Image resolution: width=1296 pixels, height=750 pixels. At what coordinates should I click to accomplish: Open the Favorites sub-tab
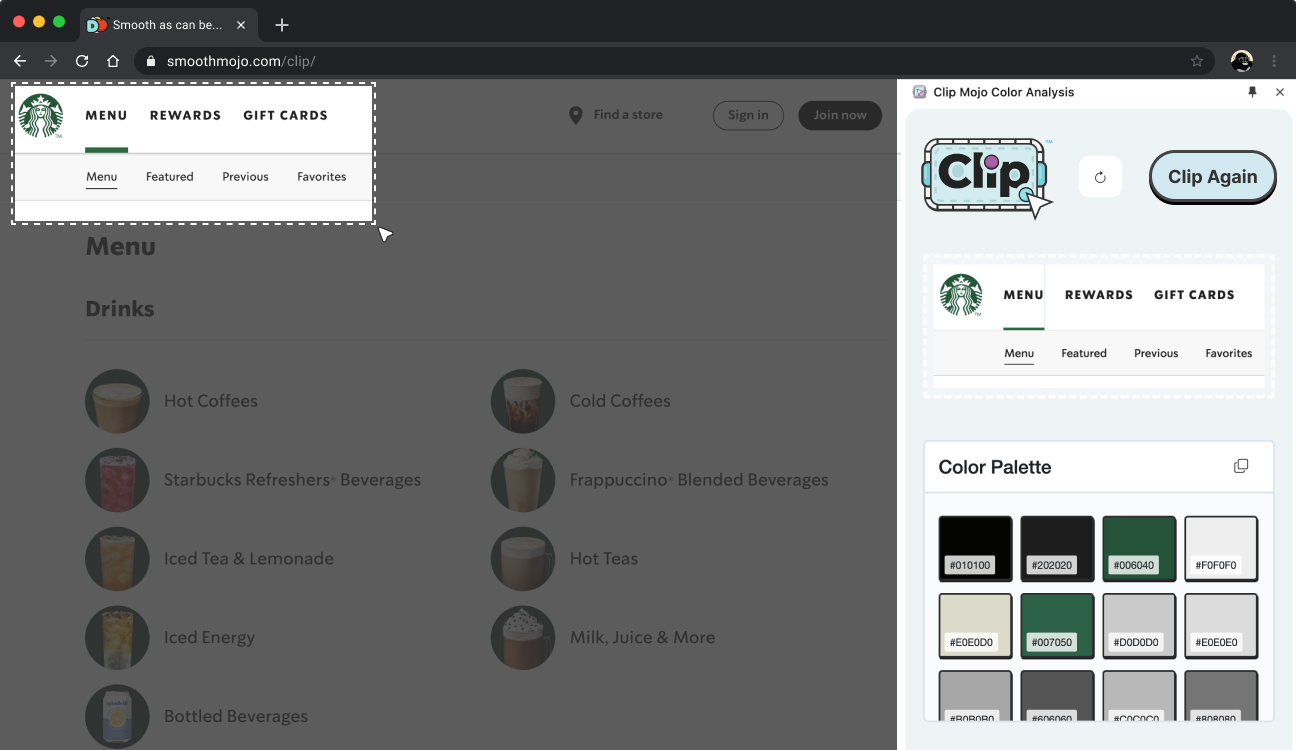click(321, 177)
